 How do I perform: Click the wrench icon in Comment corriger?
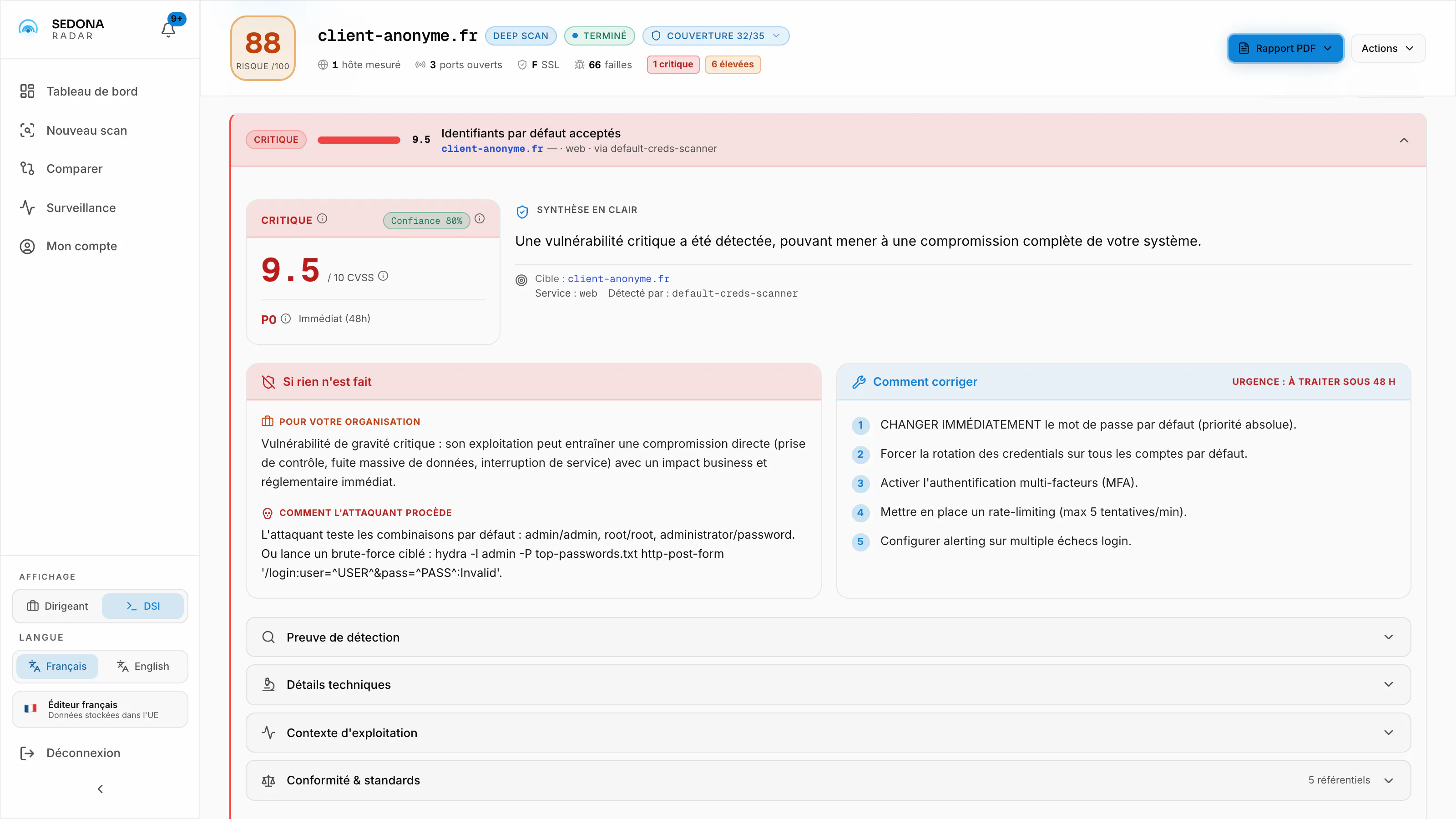click(x=859, y=382)
